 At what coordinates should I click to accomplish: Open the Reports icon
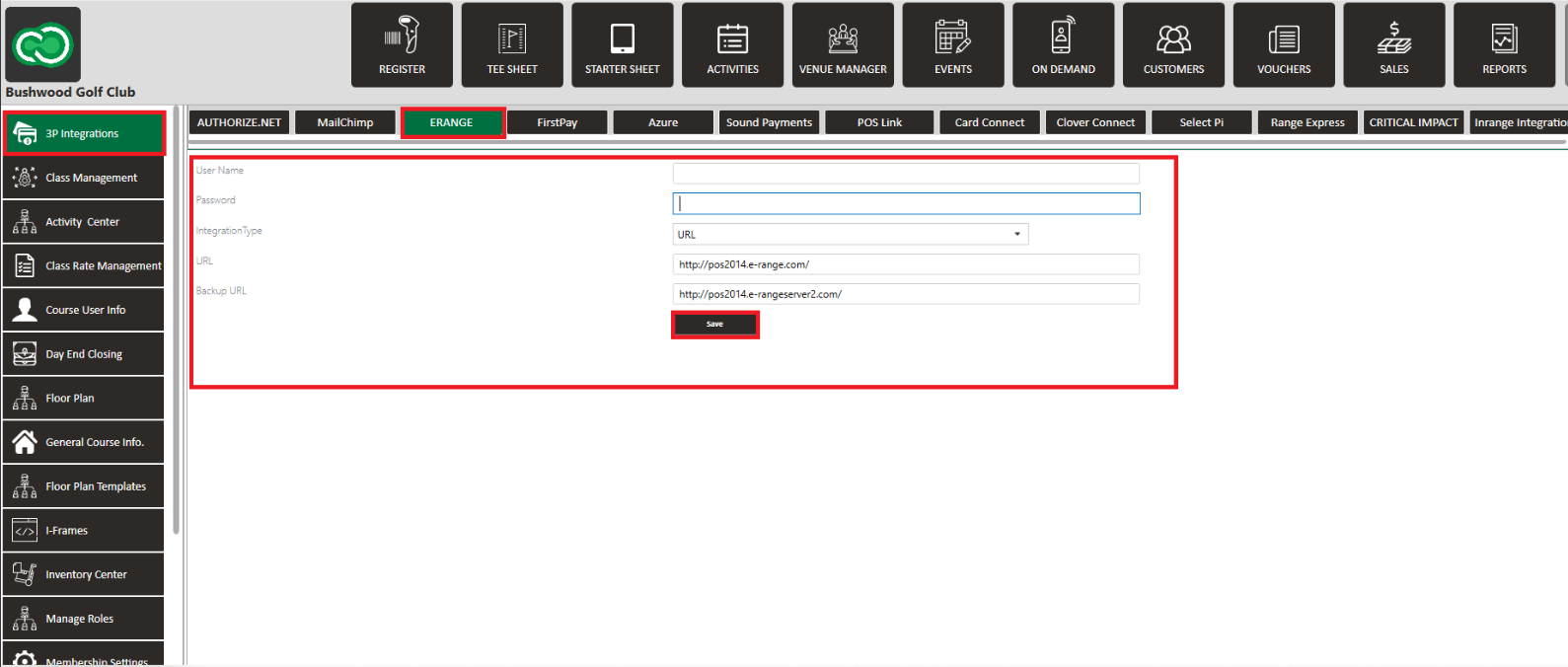[1504, 44]
